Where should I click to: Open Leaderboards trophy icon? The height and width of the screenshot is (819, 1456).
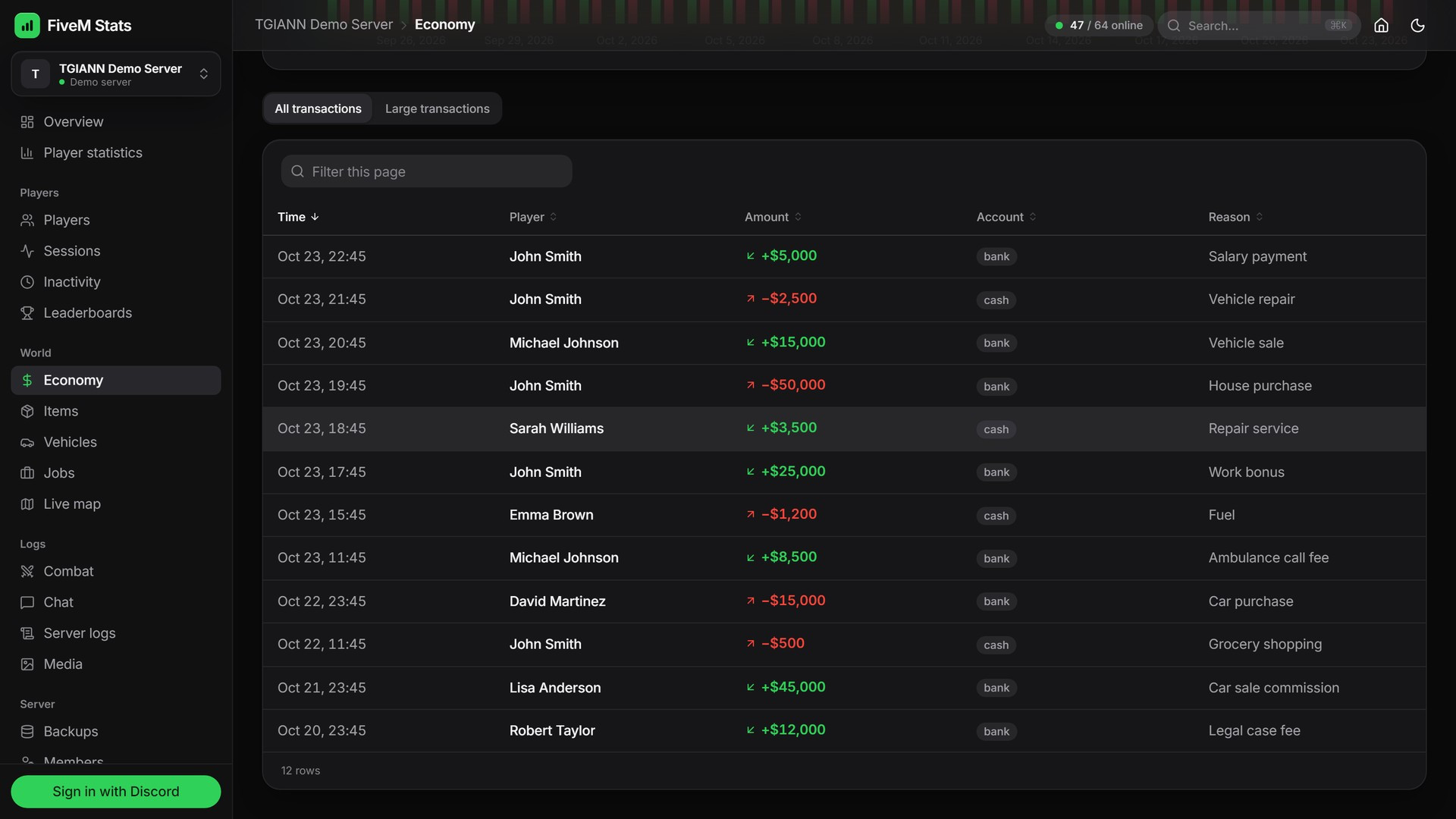click(x=27, y=313)
